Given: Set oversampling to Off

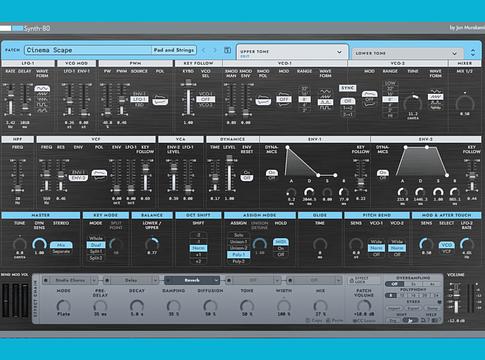Looking at the screenshot, I should pos(394,284).
